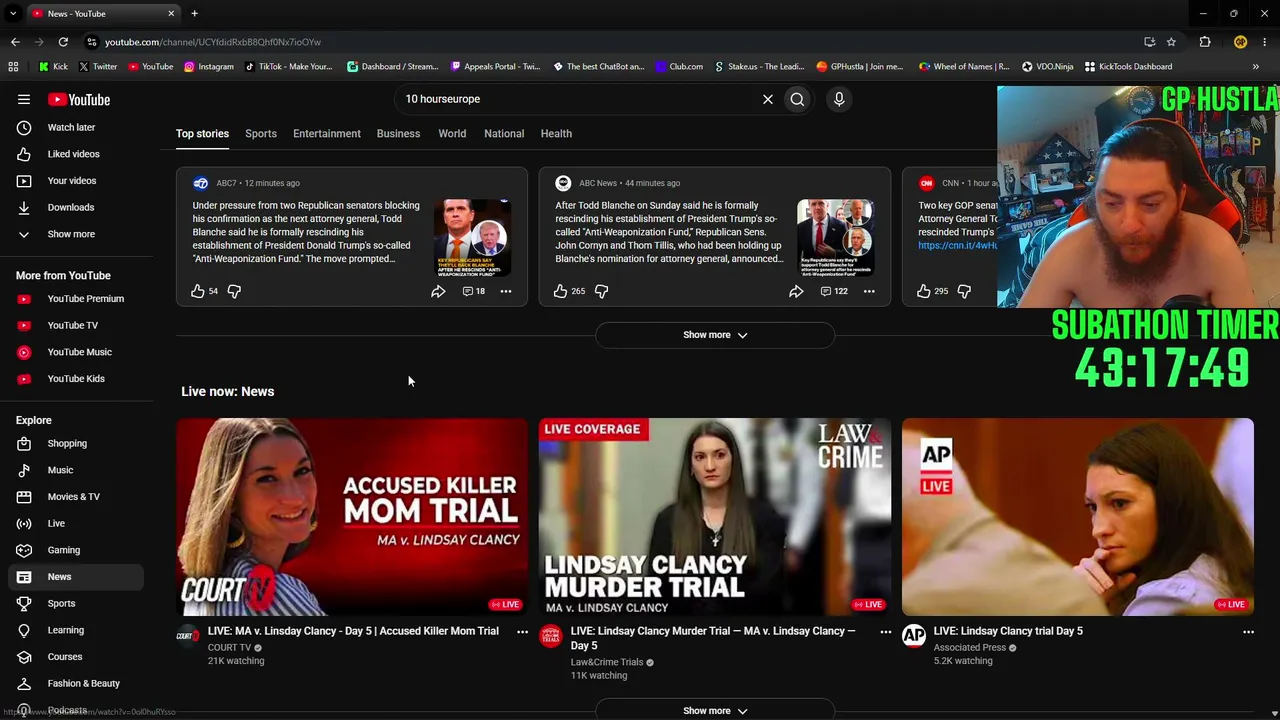Open the Law&Crime Trials channel link
The image size is (1280, 720).
[607, 662]
